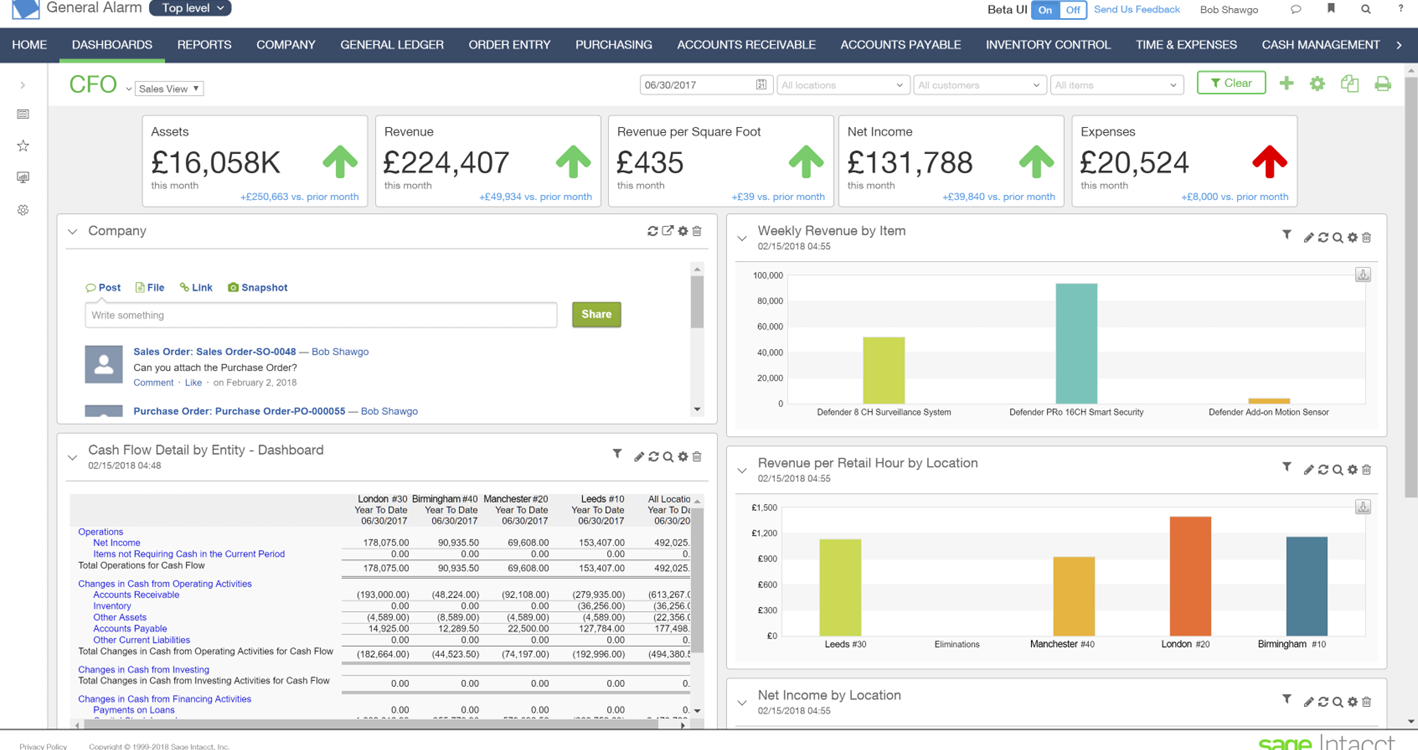Print the dashboard with printer icon
1418x750 pixels.
tap(1383, 84)
